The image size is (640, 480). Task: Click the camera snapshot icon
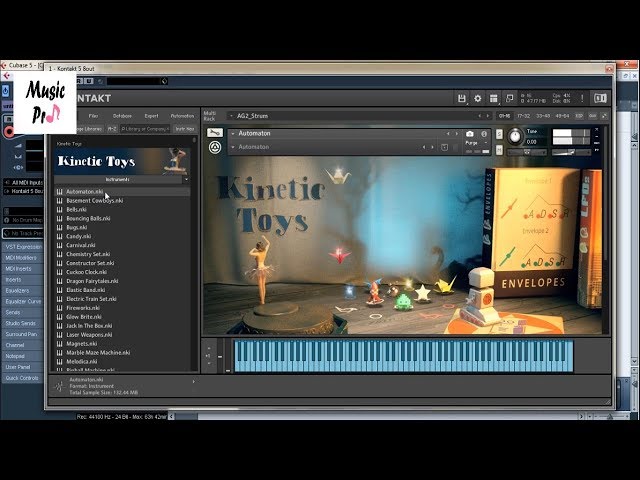tap(470, 133)
